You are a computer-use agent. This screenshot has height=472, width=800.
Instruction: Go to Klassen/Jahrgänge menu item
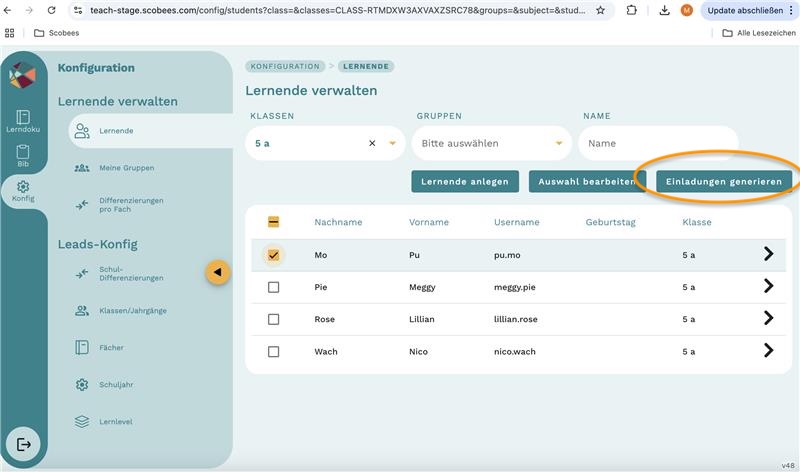pos(132,311)
